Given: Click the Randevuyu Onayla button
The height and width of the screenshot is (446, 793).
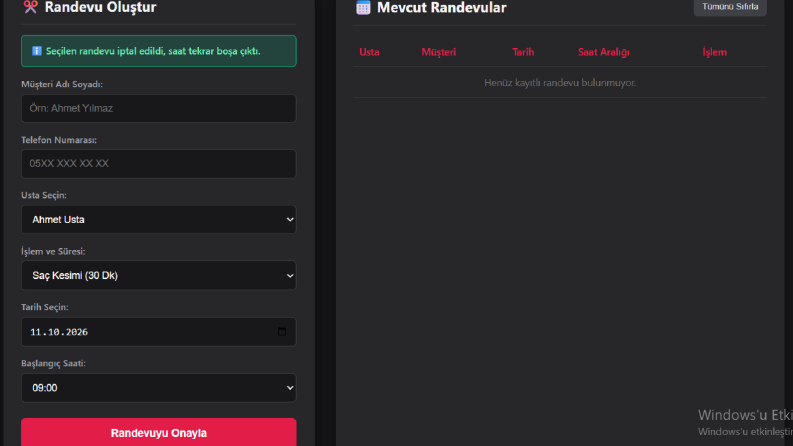Looking at the screenshot, I should pos(158,432).
